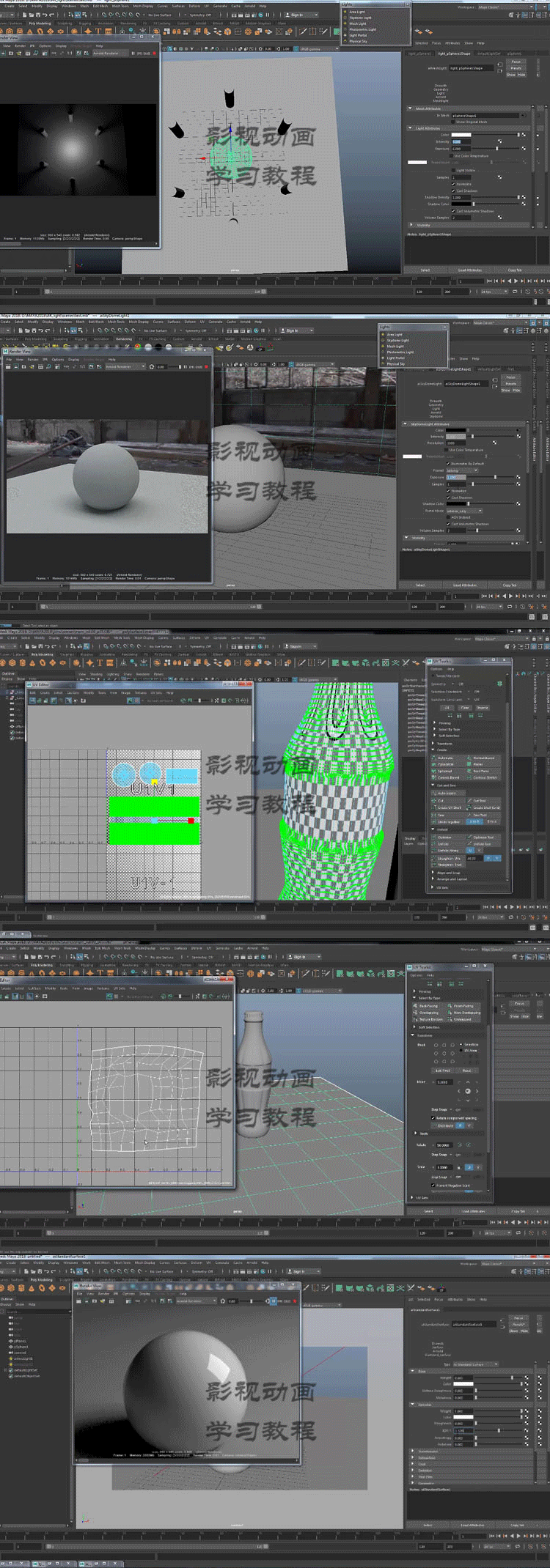Open the Portal Mode interior_only dropdown
This screenshot has height=1568, width=550.
(x=463, y=511)
